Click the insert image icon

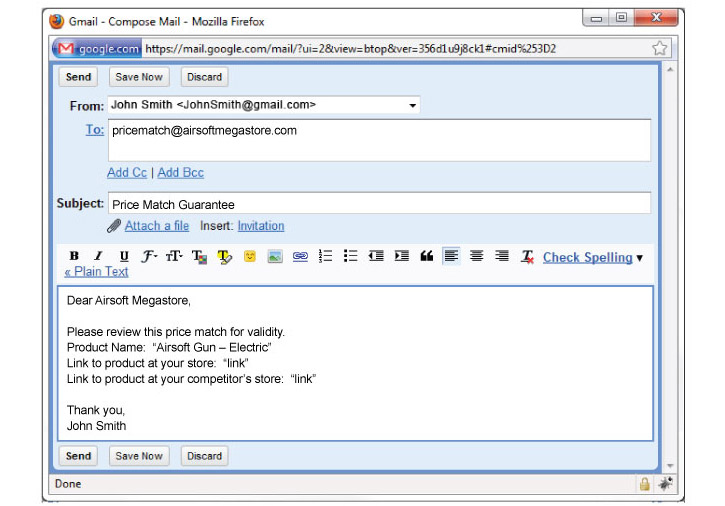point(275,257)
